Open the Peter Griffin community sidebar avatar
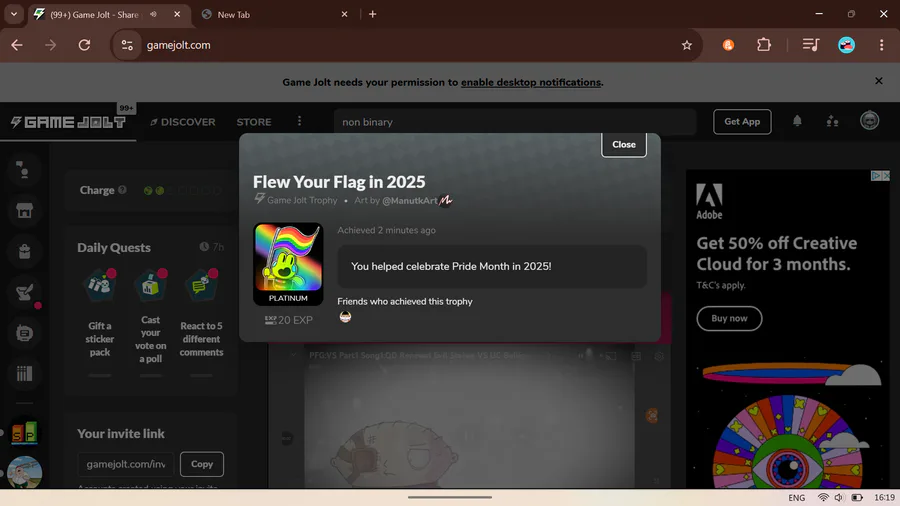900x506 pixels. (24, 472)
